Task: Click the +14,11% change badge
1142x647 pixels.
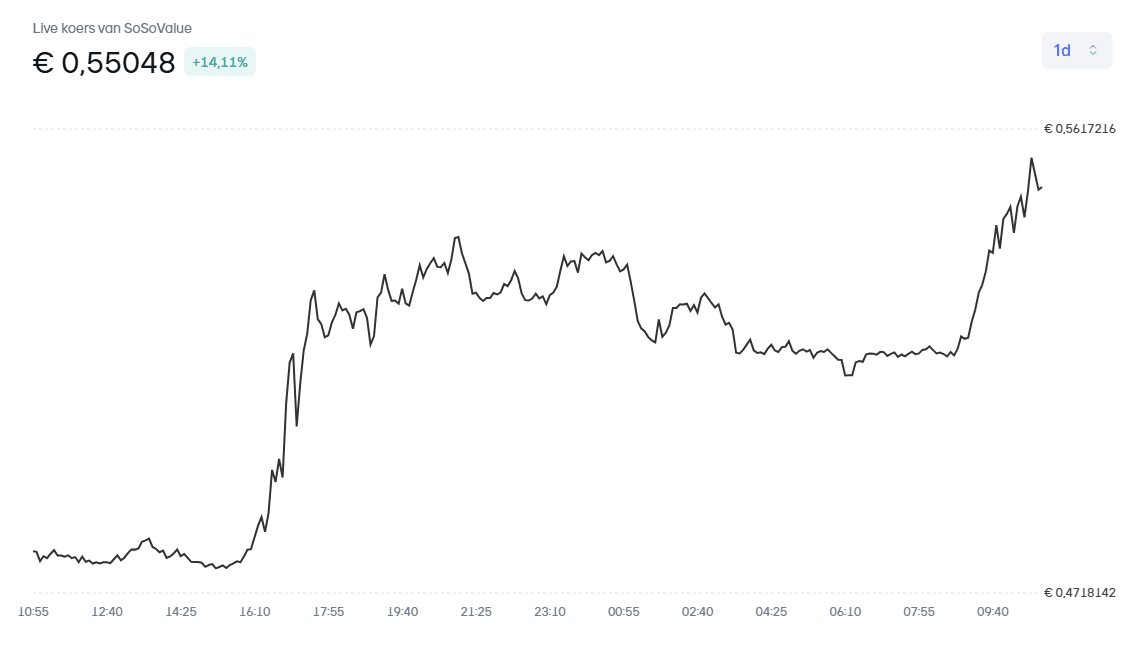Action: coord(220,62)
